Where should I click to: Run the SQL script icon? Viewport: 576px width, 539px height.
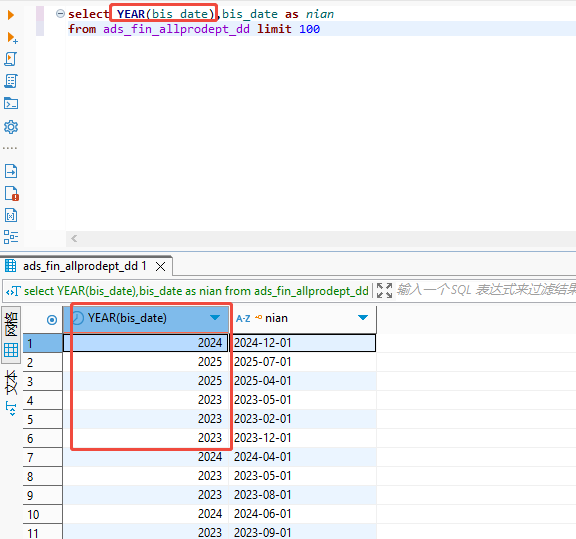(11, 59)
